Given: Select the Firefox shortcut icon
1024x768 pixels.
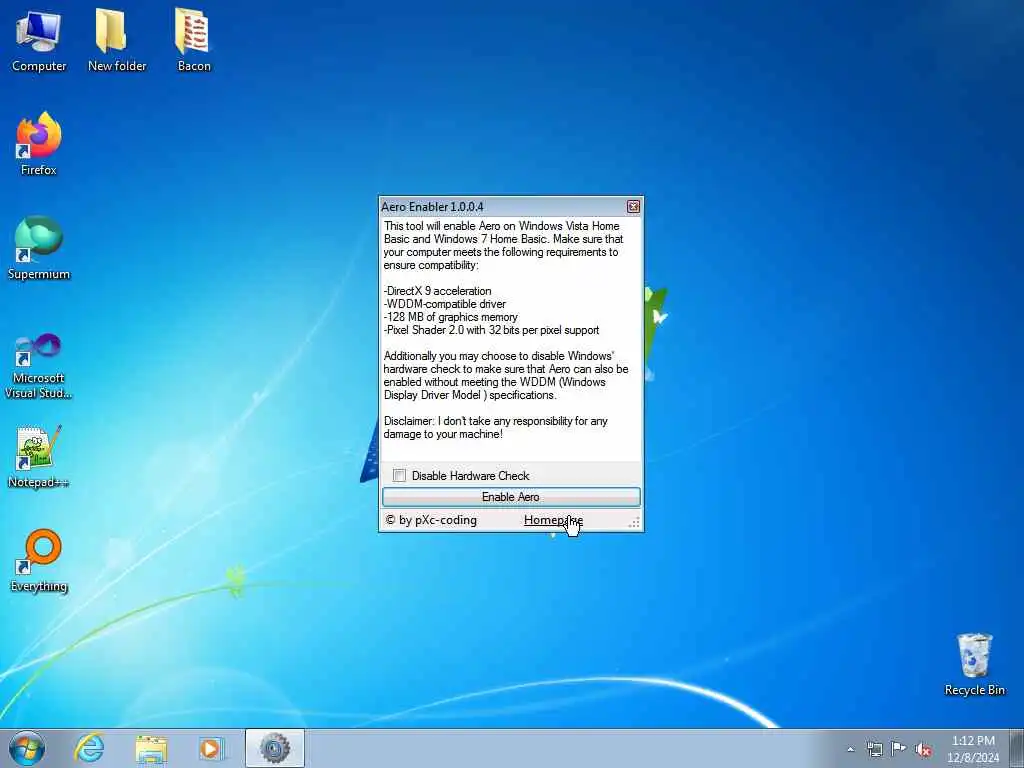Looking at the screenshot, I should 39,144.
